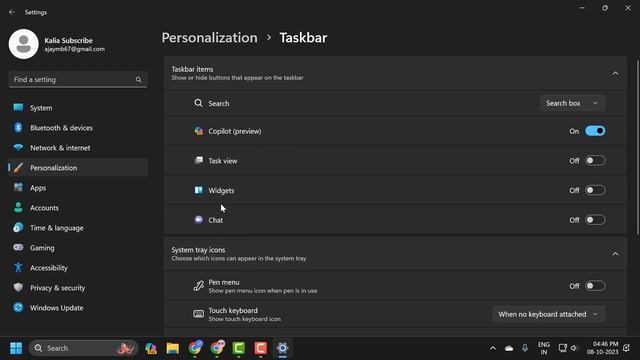This screenshot has width=640, height=360.
Task: Open the volume speaker tray icon
Action: 574,348
